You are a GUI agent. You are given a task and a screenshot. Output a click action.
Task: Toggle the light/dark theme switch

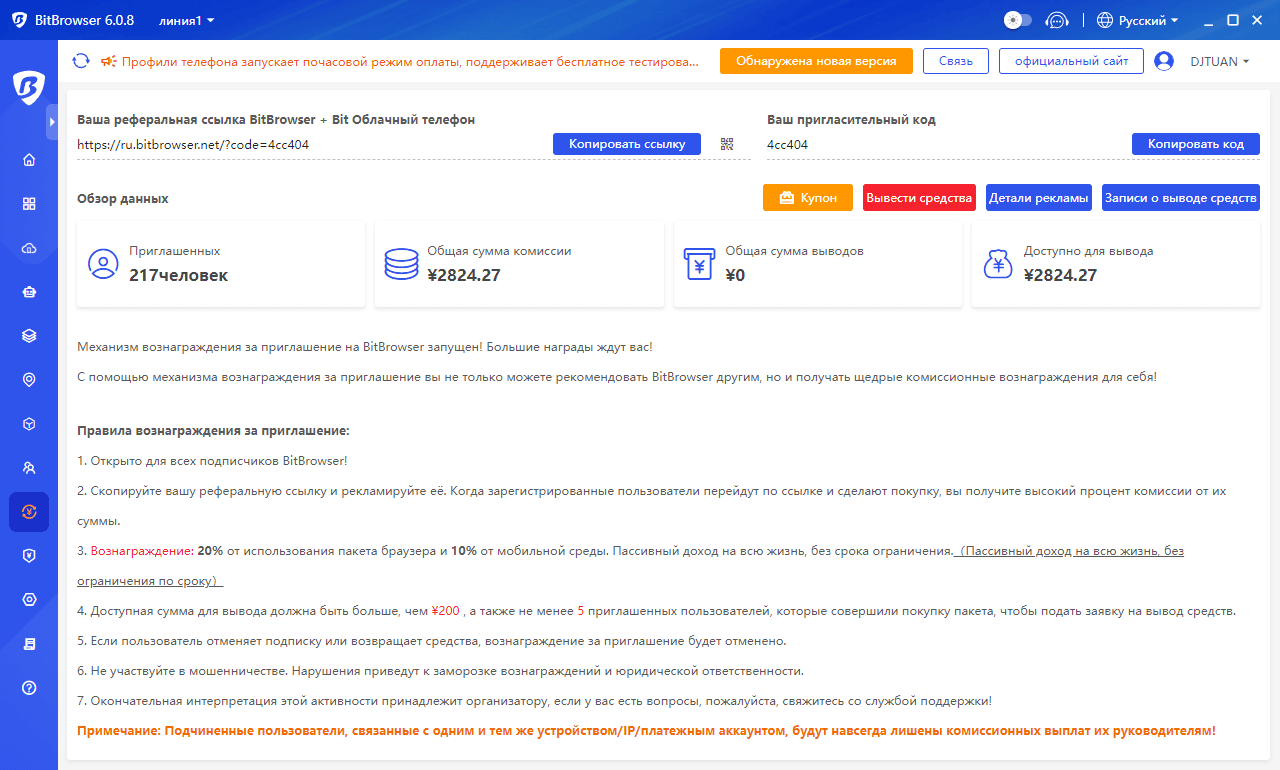click(x=1017, y=20)
